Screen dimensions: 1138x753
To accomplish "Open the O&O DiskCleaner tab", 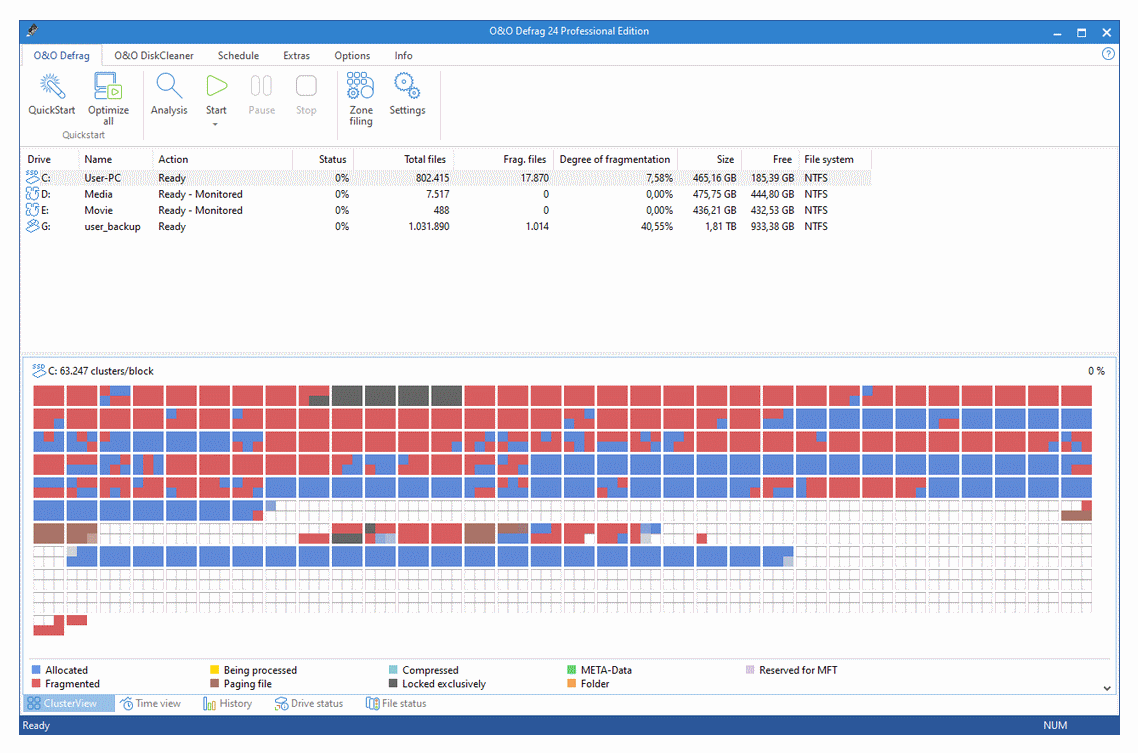I will [154, 55].
